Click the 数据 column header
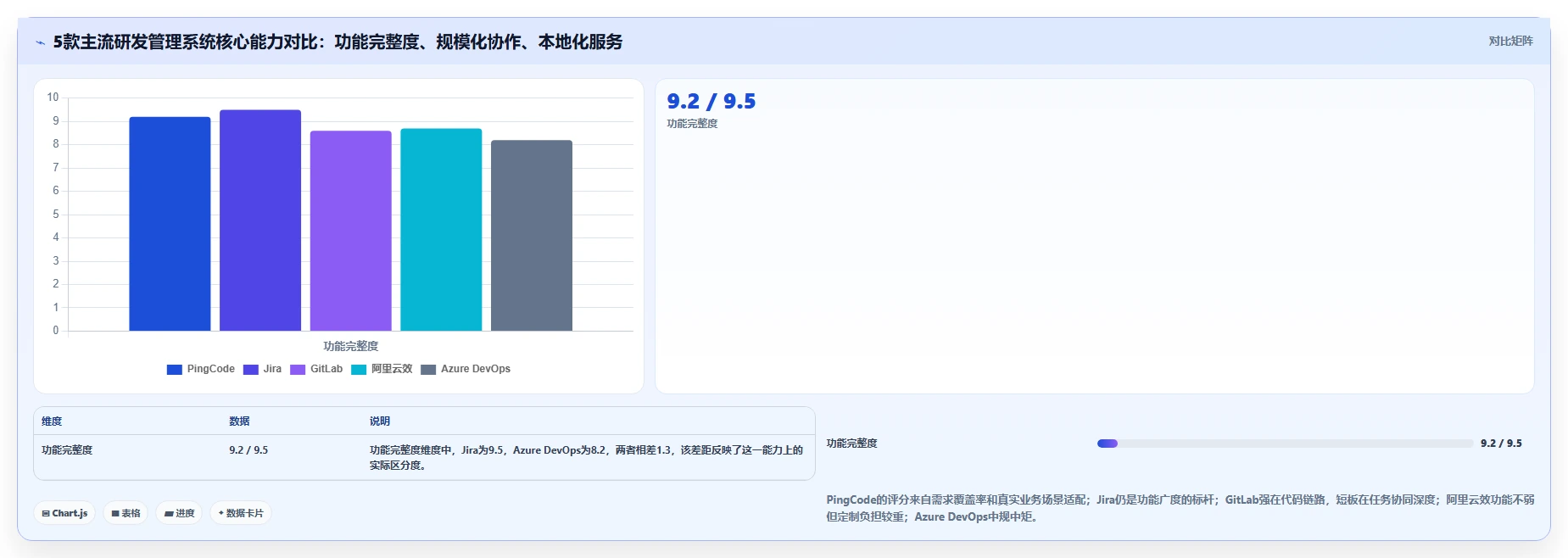 tap(239, 421)
